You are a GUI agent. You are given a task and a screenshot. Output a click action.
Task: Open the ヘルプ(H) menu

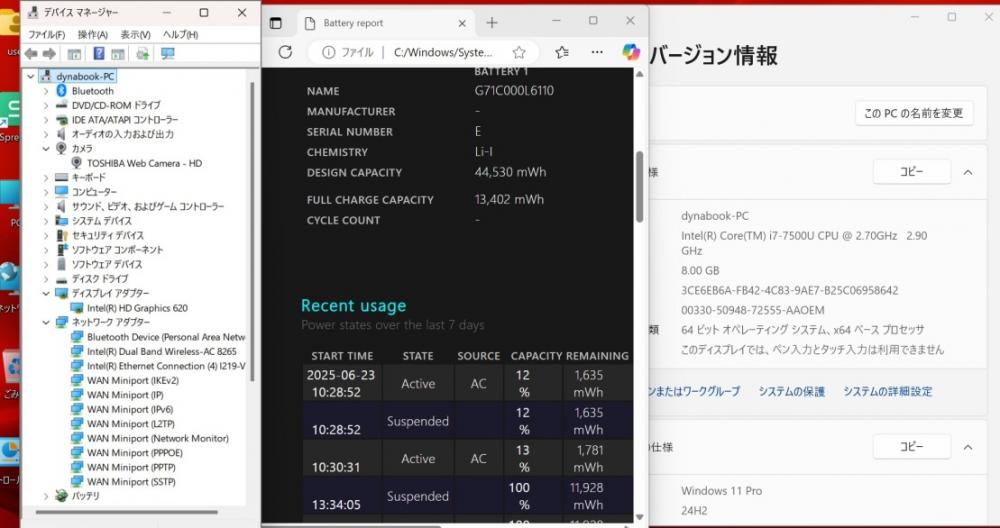tap(180, 34)
